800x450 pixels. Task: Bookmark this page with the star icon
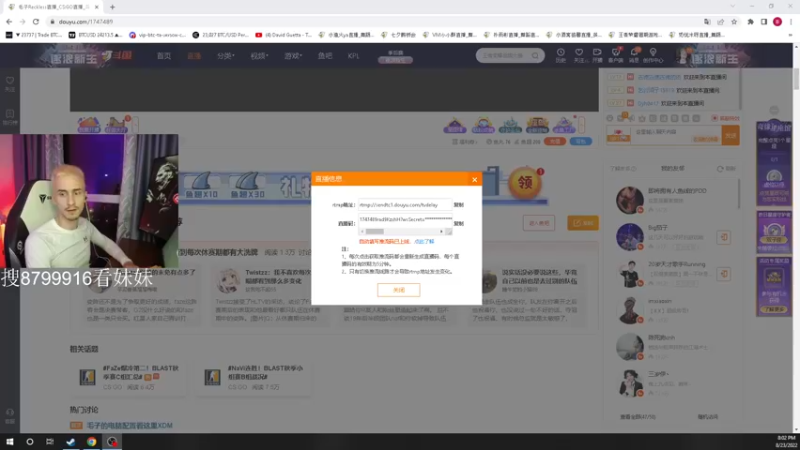tap(734, 22)
